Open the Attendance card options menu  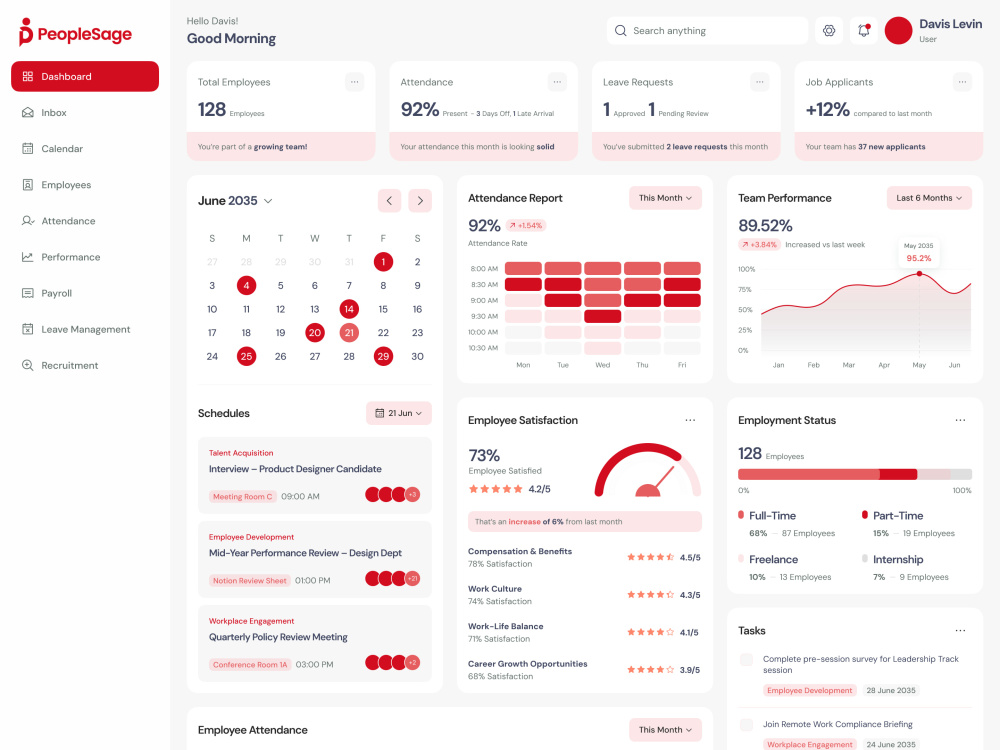(557, 82)
